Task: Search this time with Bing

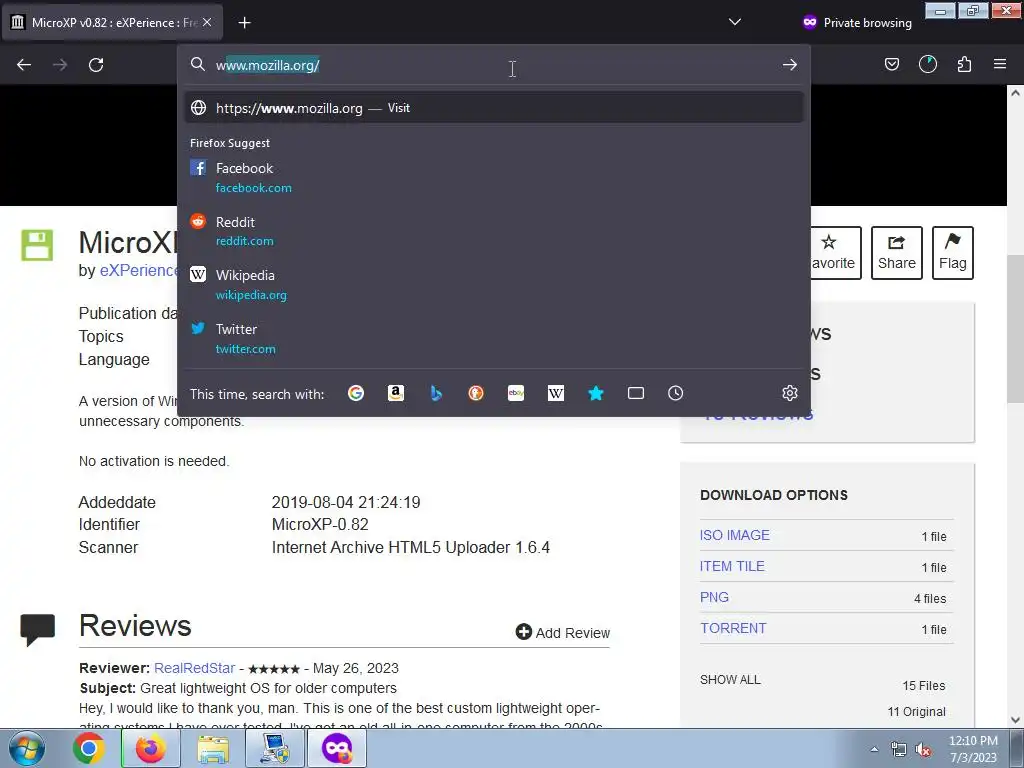Action: pyautogui.click(x=436, y=393)
